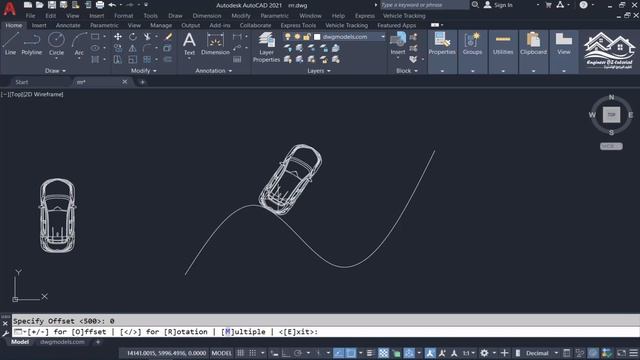Viewport: 640px width, 360px height.
Task: Pick the Erase tool
Action: pos(168,37)
